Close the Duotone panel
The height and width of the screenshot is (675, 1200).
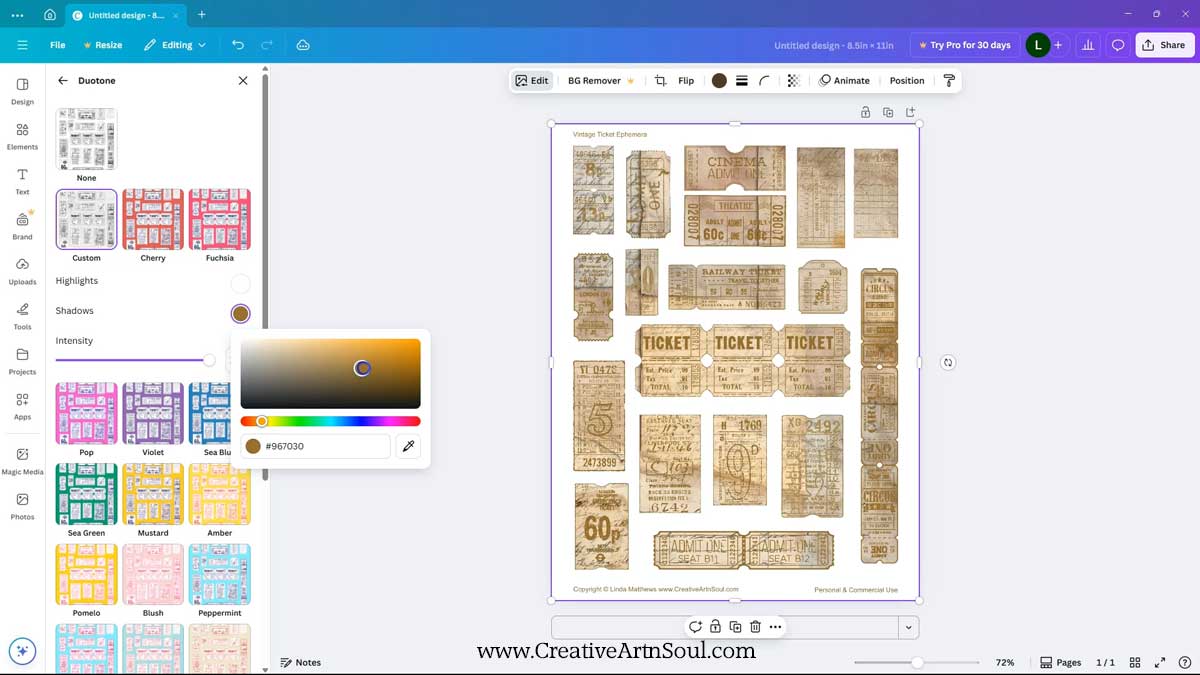tap(243, 80)
